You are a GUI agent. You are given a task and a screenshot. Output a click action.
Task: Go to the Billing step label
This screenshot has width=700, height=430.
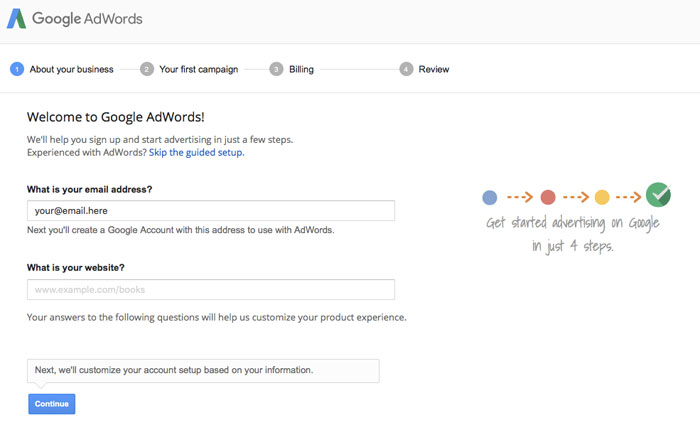[301, 69]
